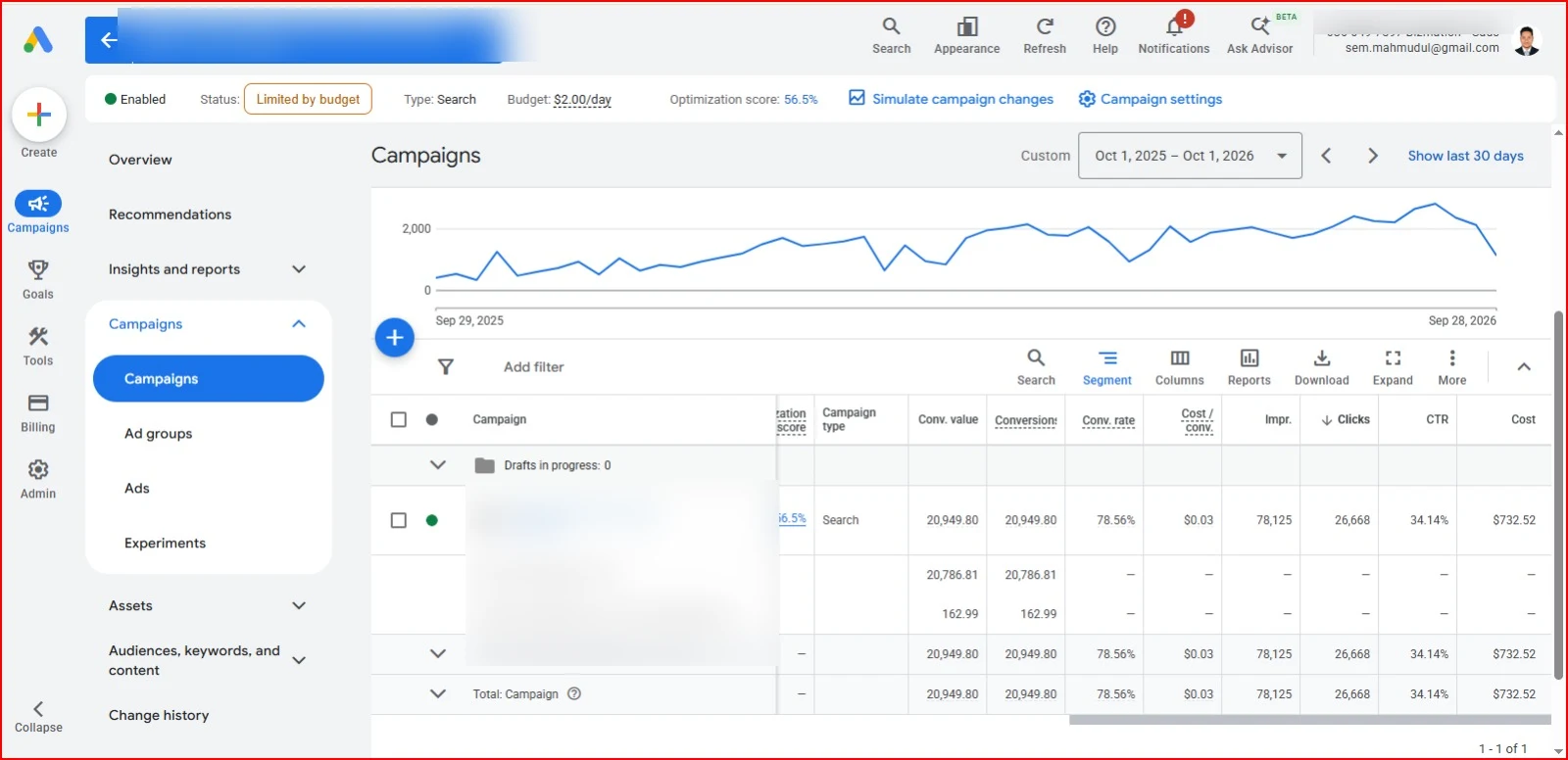Open the Appearance settings icon
This screenshot has width=1568, height=760.
click(x=966, y=35)
